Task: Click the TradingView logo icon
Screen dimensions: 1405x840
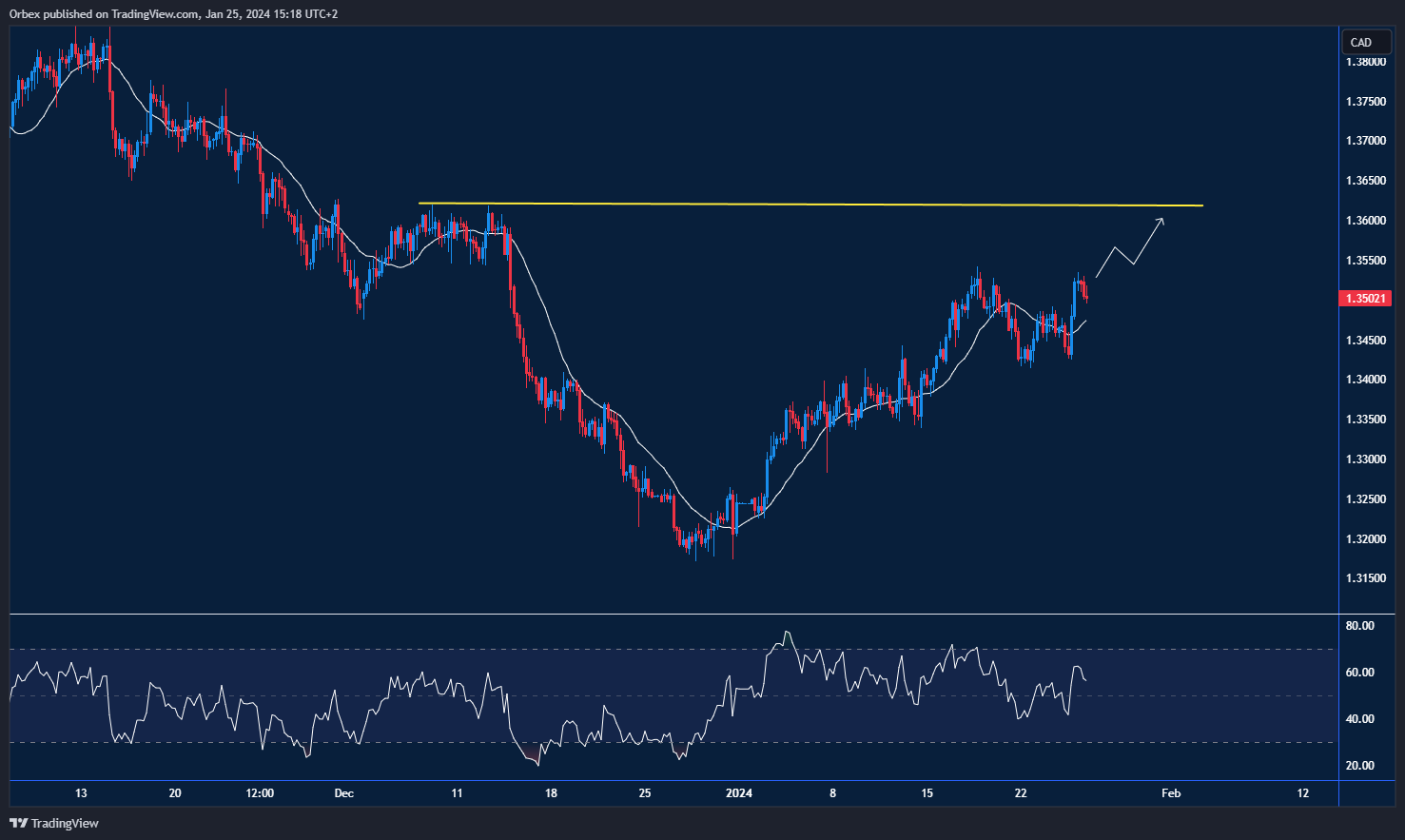Action: (18, 823)
